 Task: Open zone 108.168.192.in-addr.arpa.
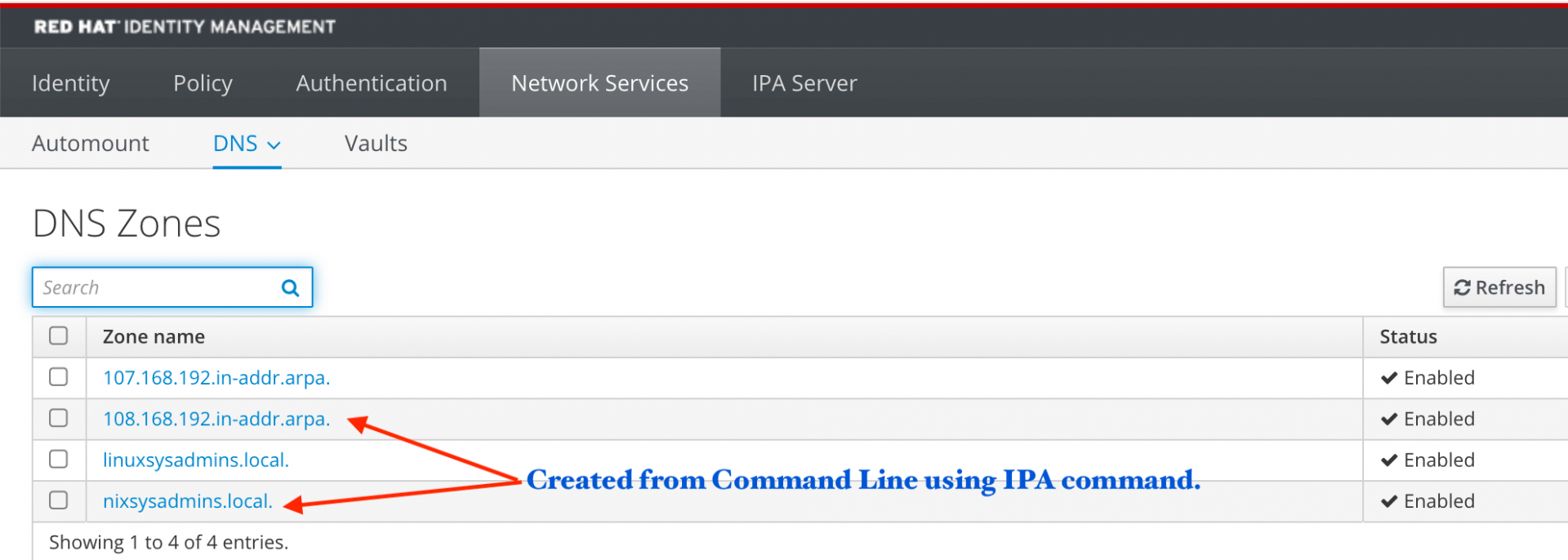pos(216,419)
